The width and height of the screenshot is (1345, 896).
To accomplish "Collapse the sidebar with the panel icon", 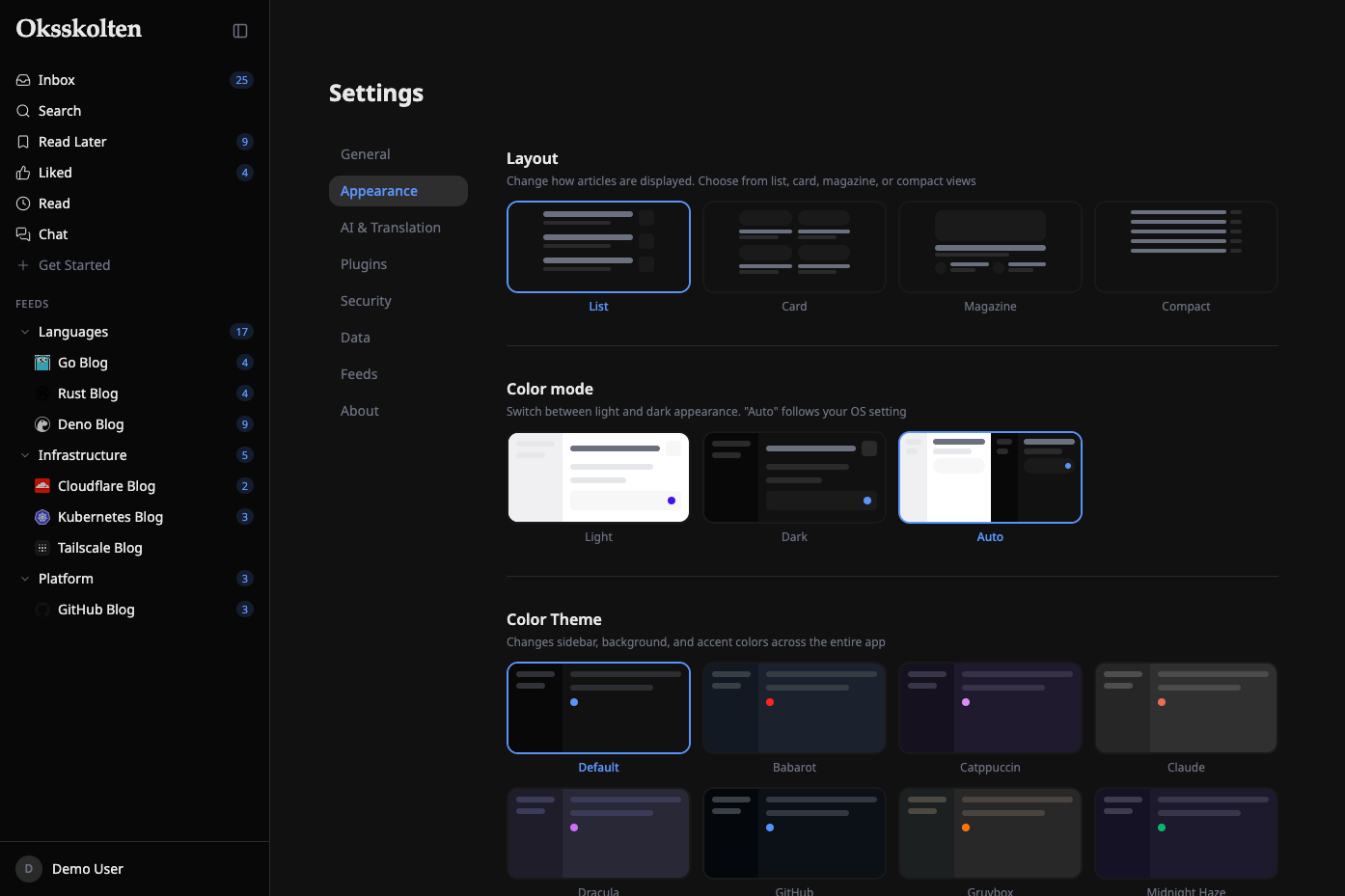I will pyautogui.click(x=240, y=31).
